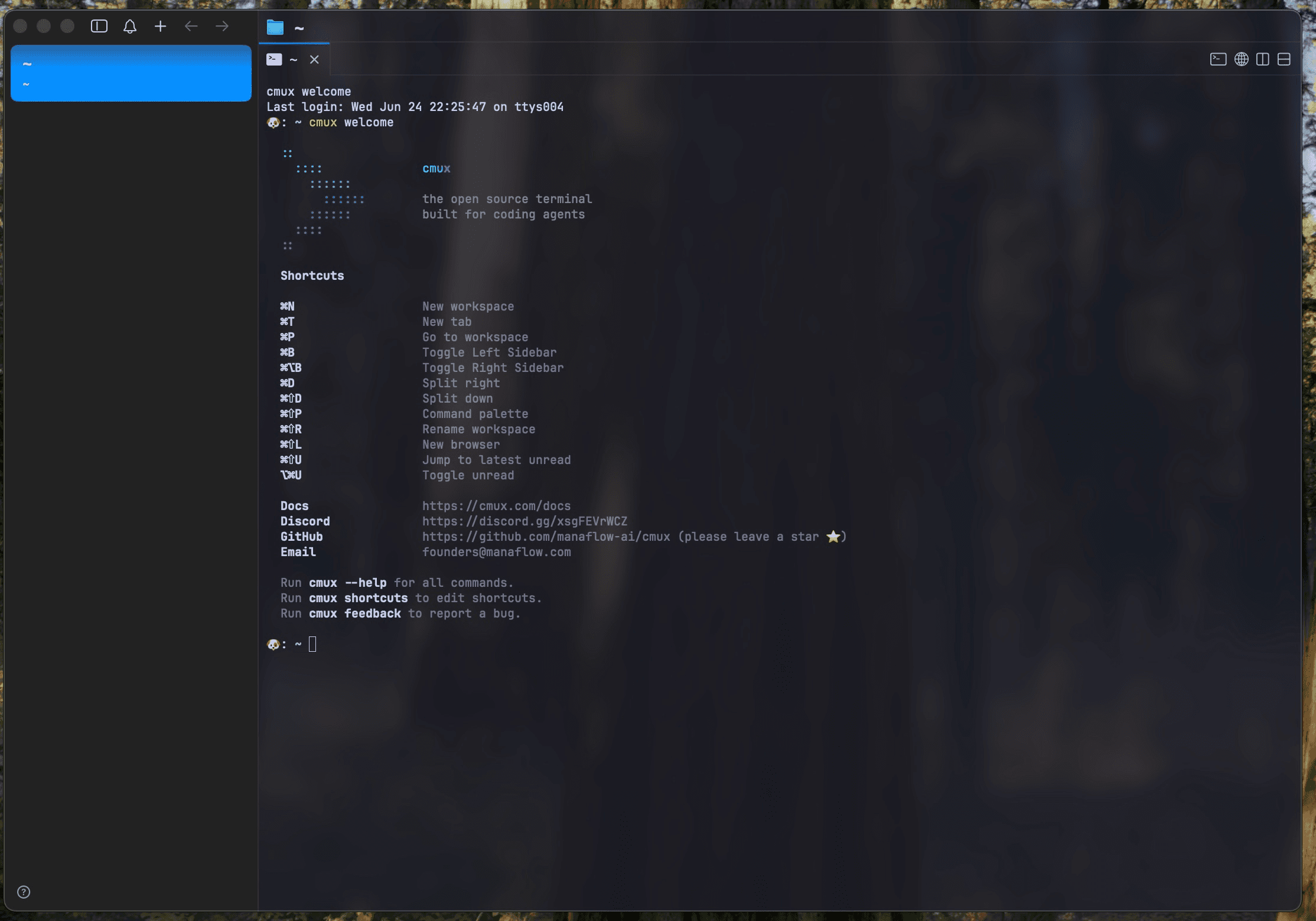Open the Discord invite link

point(525,521)
